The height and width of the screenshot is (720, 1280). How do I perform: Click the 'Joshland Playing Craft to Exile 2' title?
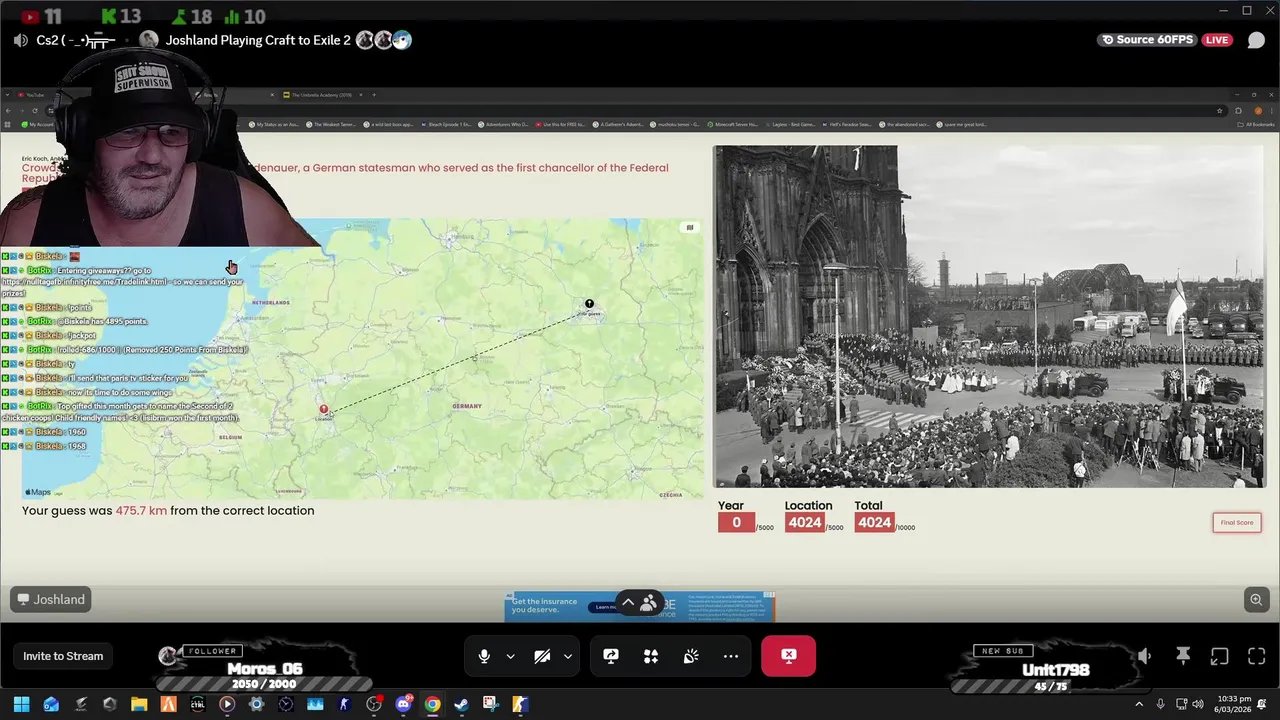point(258,40)
